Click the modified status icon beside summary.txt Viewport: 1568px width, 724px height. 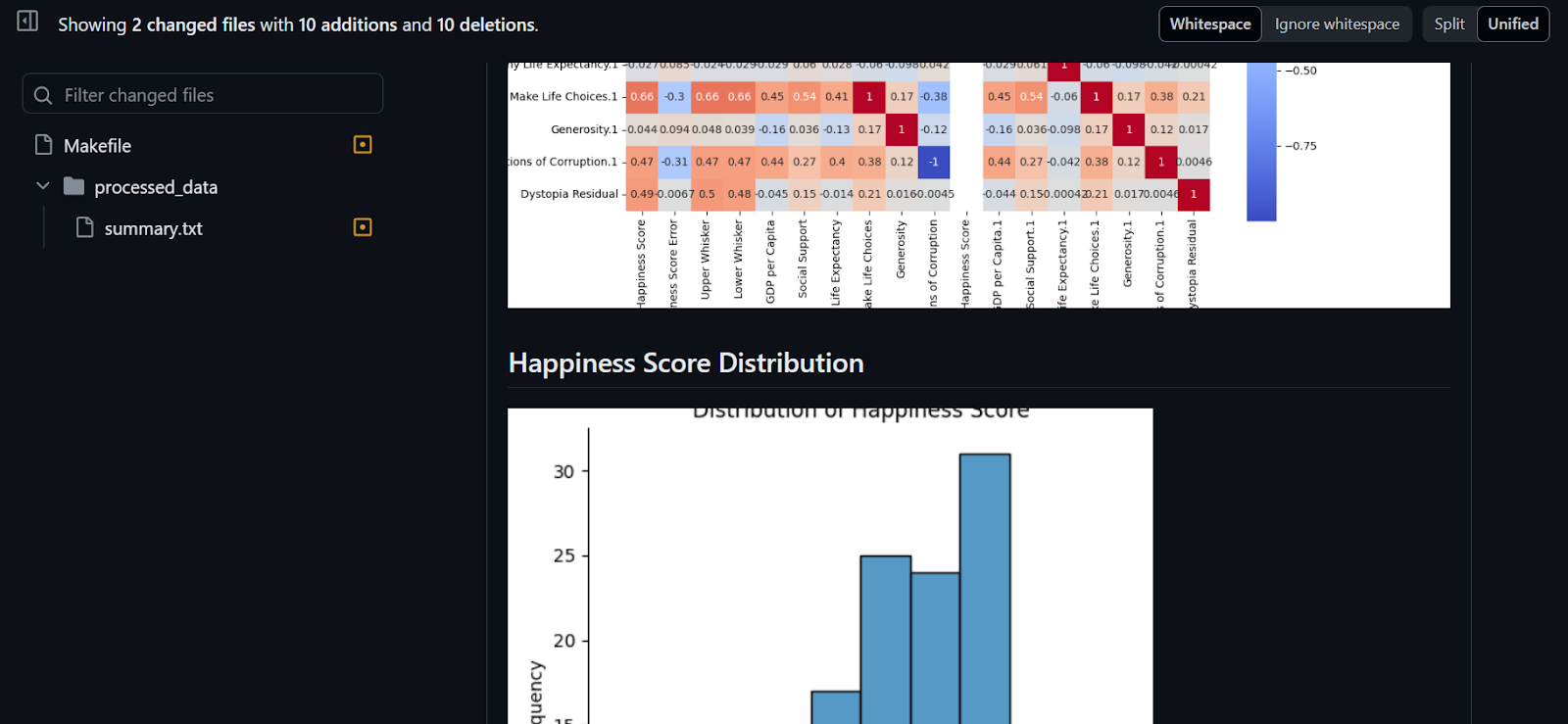click(363, 227)
